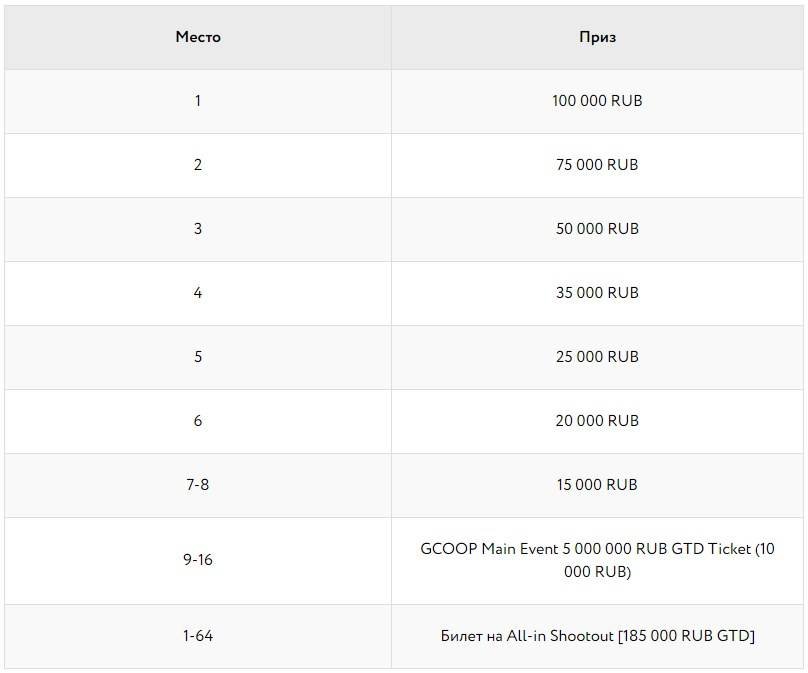The image size is (808, 673).
Task: Click the "Место" column header
Action: point(197,37)
